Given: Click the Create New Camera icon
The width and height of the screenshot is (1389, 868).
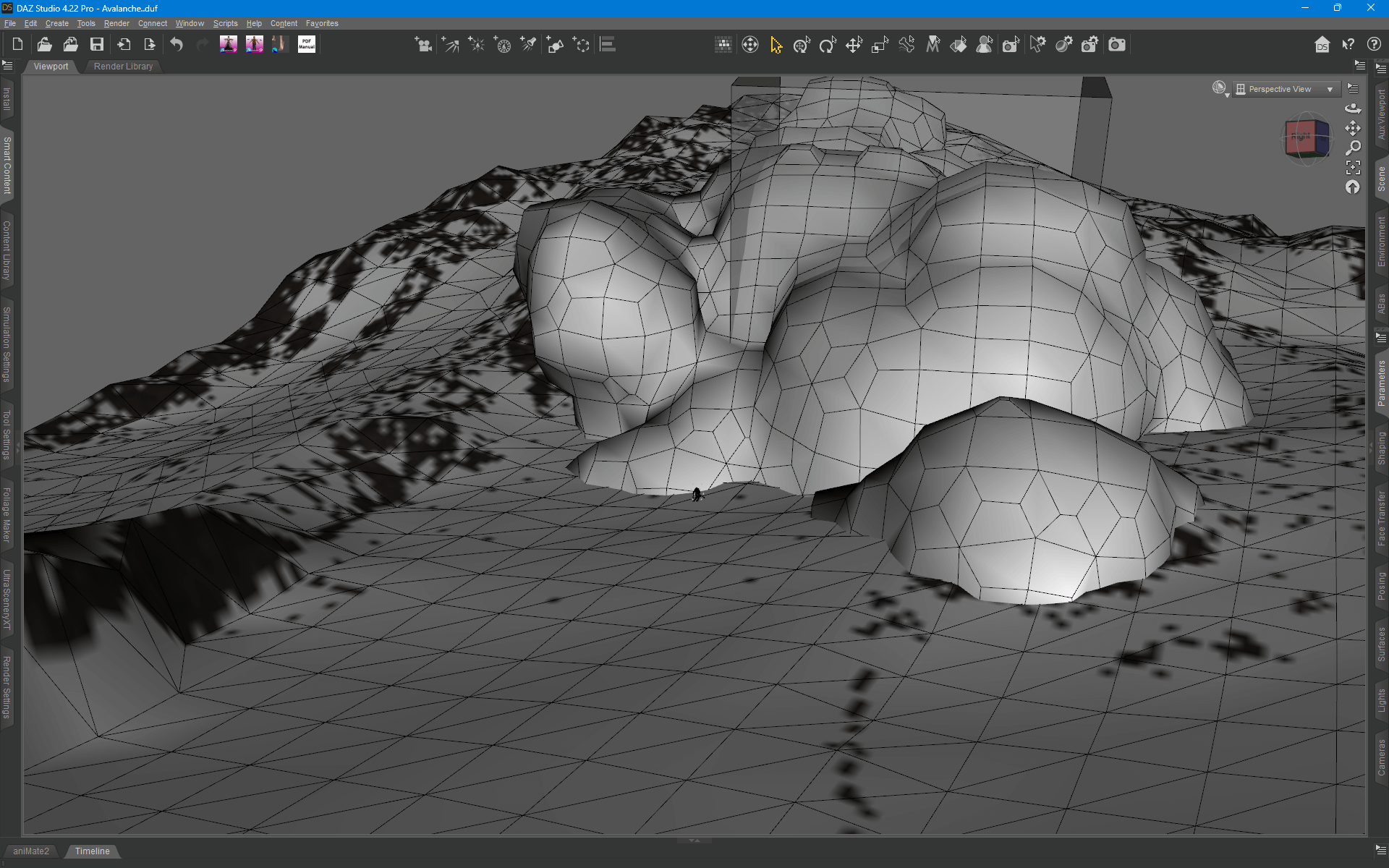Looking at the screenshot, I should 423,45.
